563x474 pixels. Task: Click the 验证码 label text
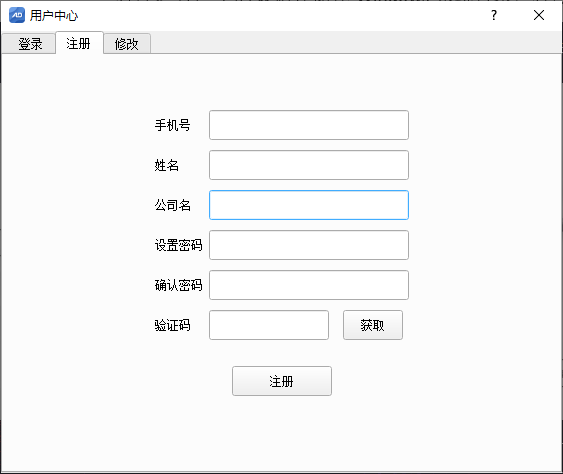tap(172, 325)
